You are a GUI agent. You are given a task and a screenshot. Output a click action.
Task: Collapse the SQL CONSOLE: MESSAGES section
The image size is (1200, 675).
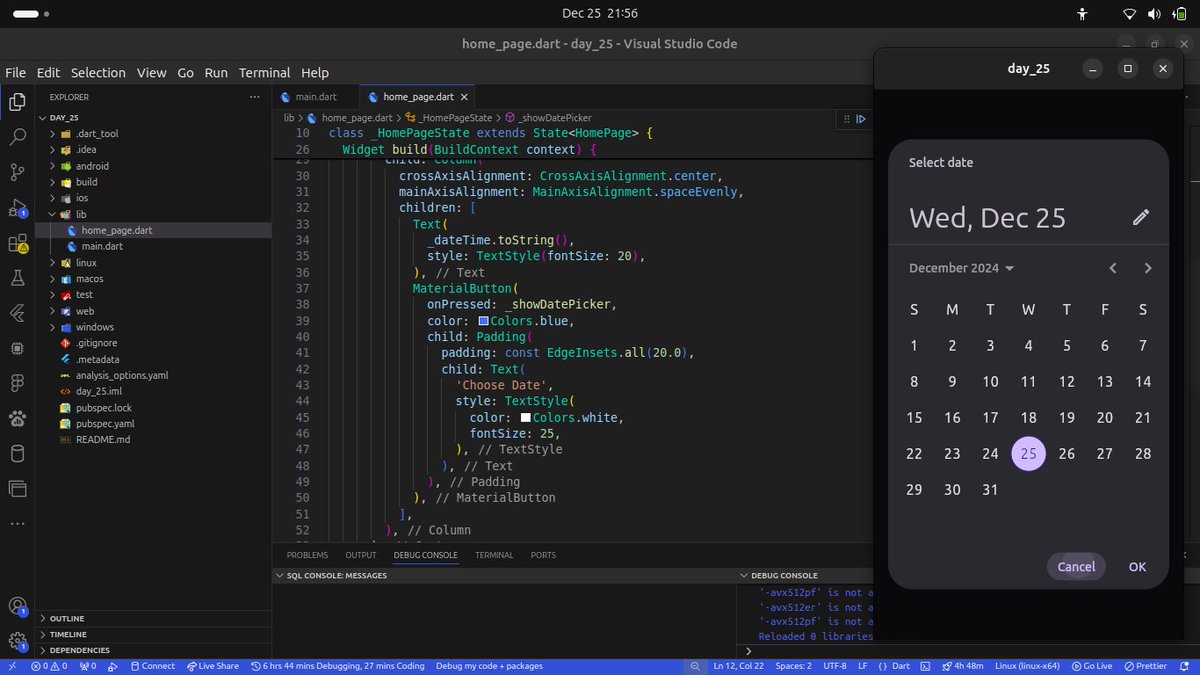tap(336, 576)
